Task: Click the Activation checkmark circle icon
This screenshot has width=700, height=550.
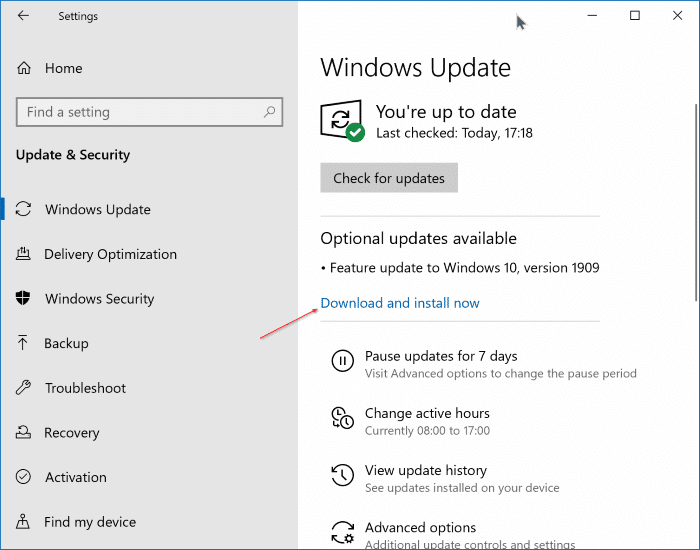Action: (23, 477)
